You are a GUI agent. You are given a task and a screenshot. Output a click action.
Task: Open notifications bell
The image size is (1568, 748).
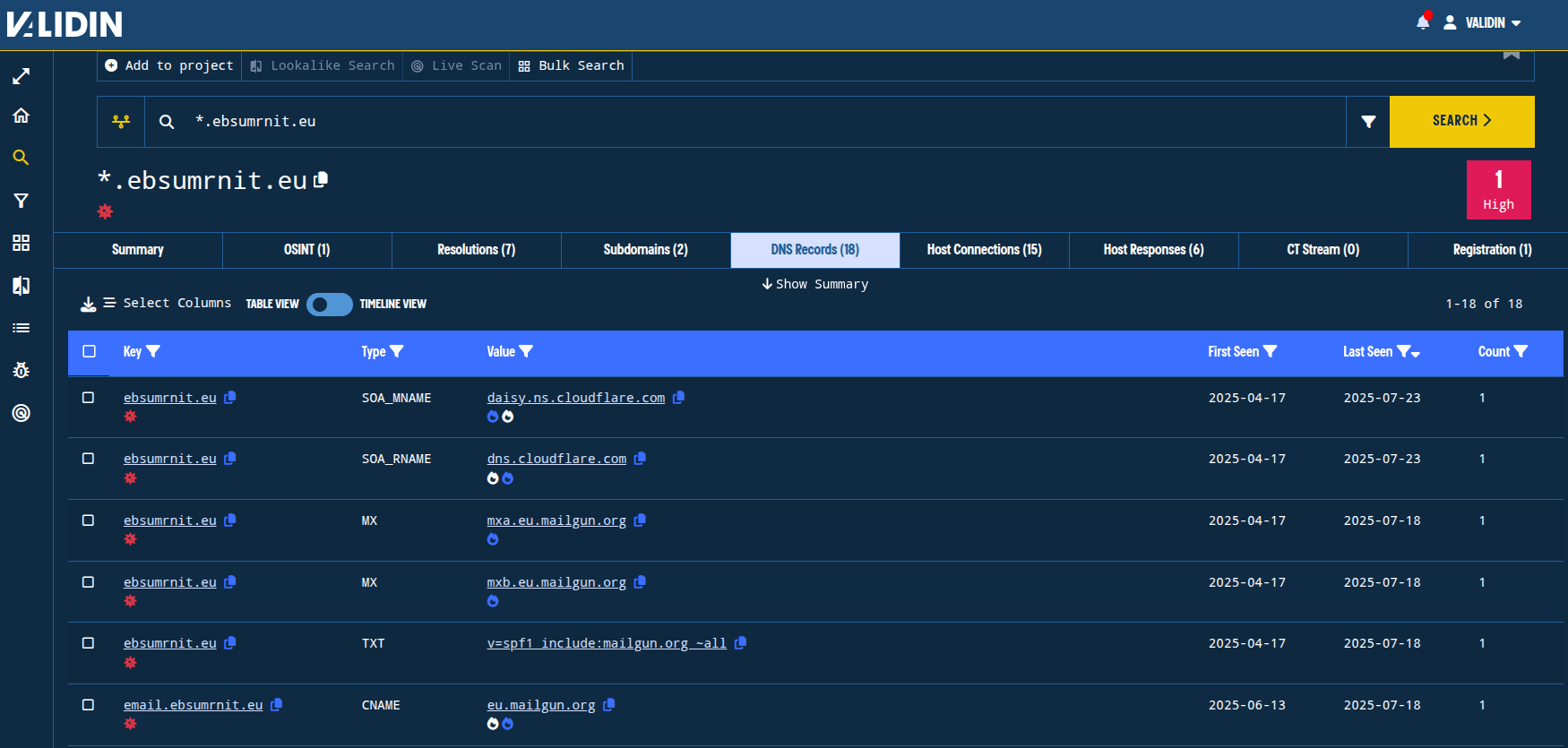[1423, 22]
